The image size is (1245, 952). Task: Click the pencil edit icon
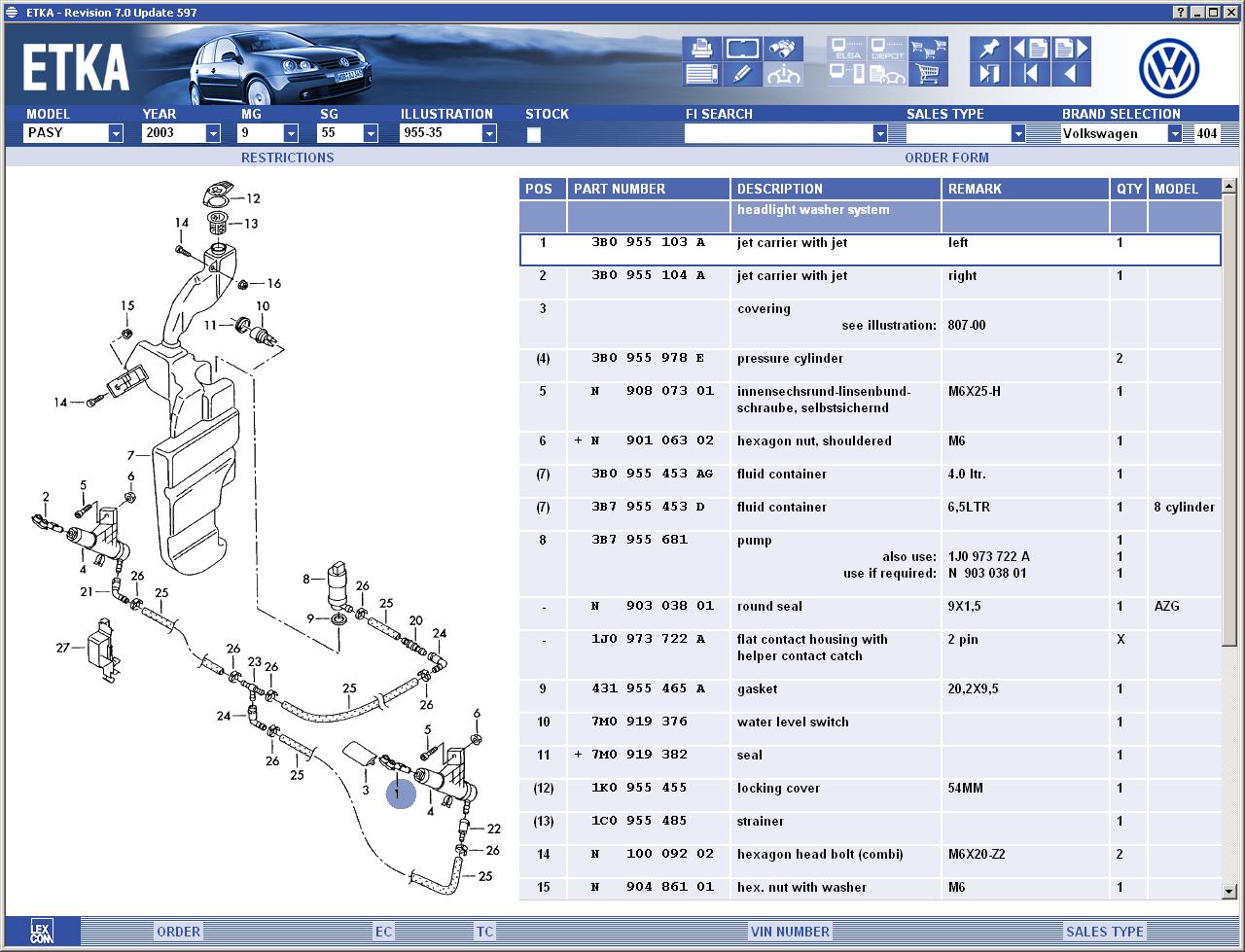(741, 74)
